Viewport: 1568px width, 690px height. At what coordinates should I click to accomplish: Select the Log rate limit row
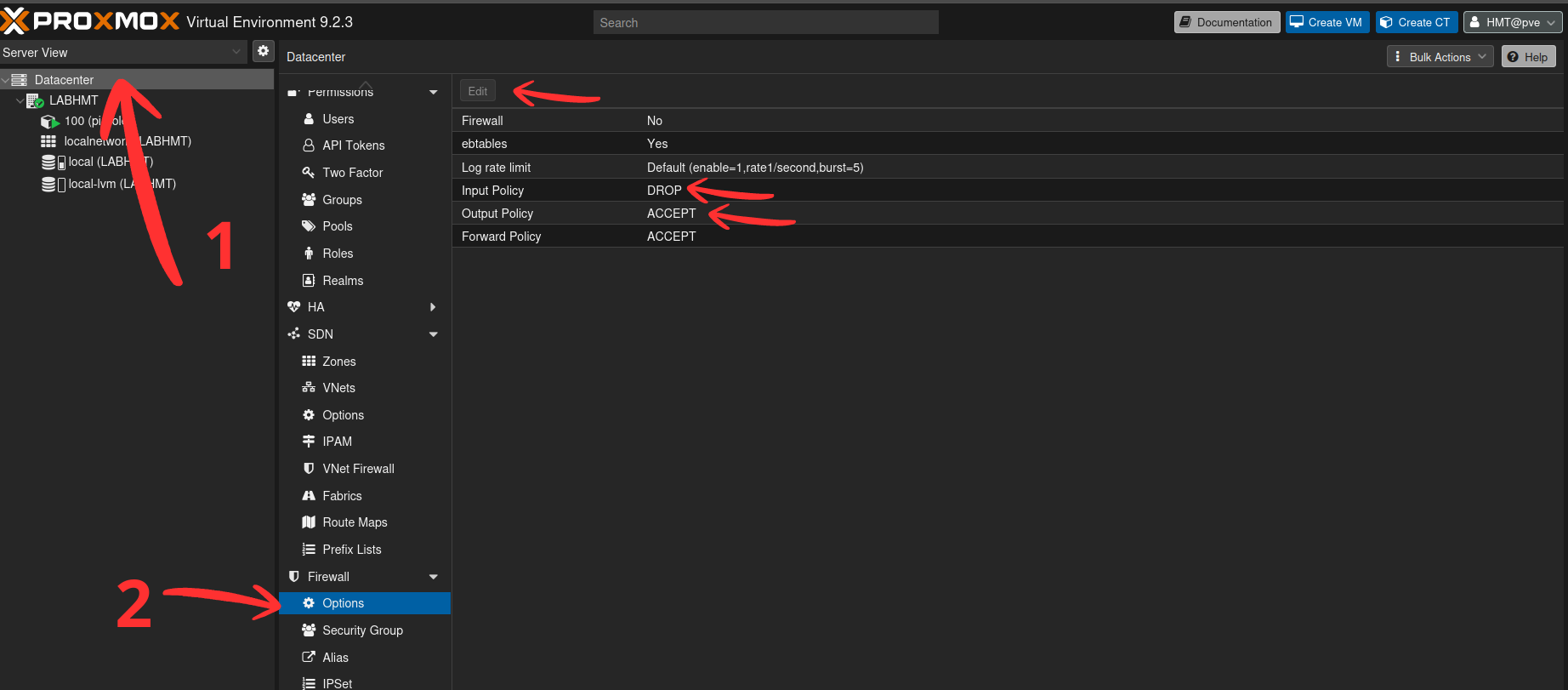[x=1008, y=168]
